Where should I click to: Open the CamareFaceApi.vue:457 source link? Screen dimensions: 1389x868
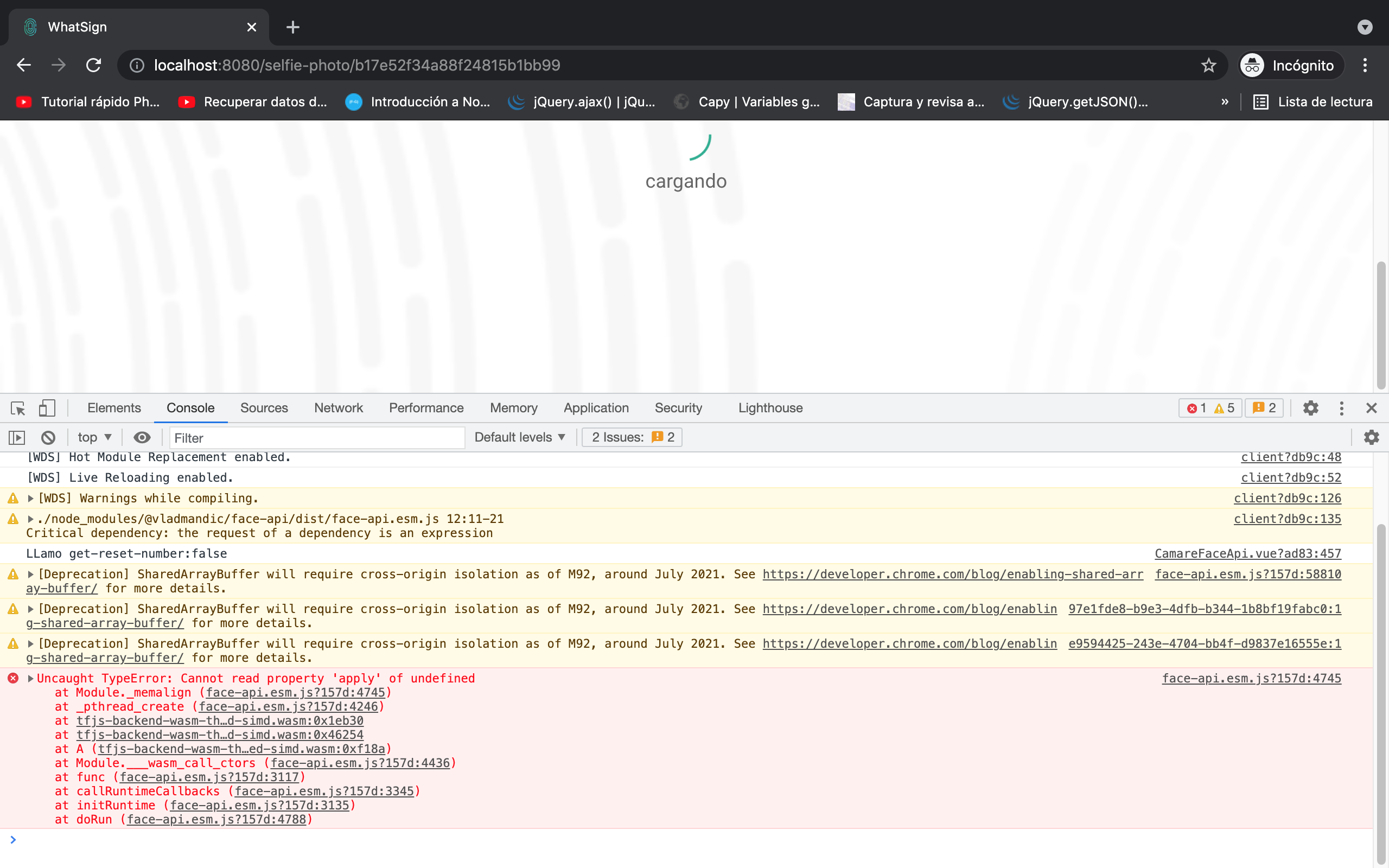(x=1247, y=553)
